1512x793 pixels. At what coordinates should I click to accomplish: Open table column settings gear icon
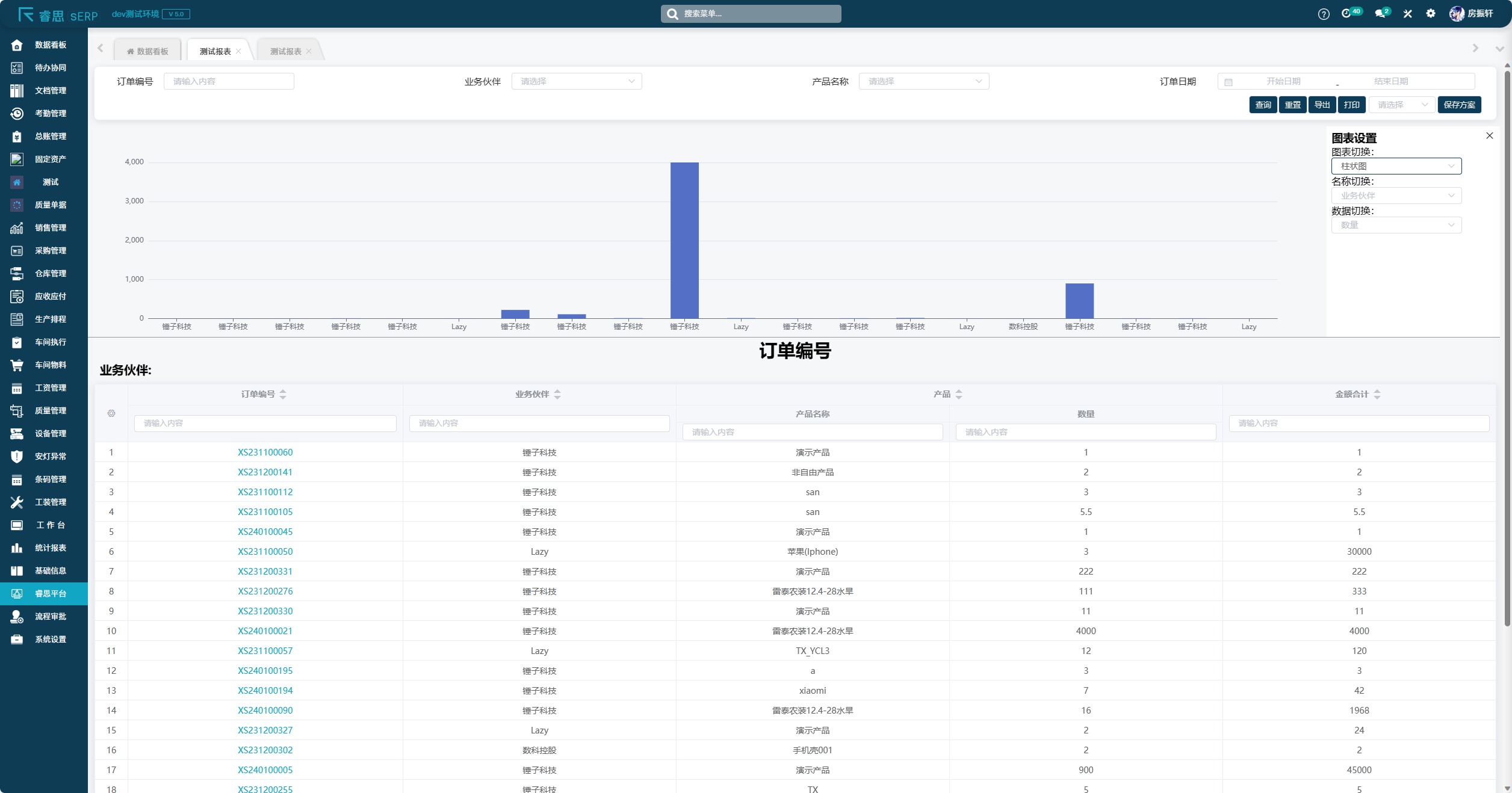click(111, 413)
